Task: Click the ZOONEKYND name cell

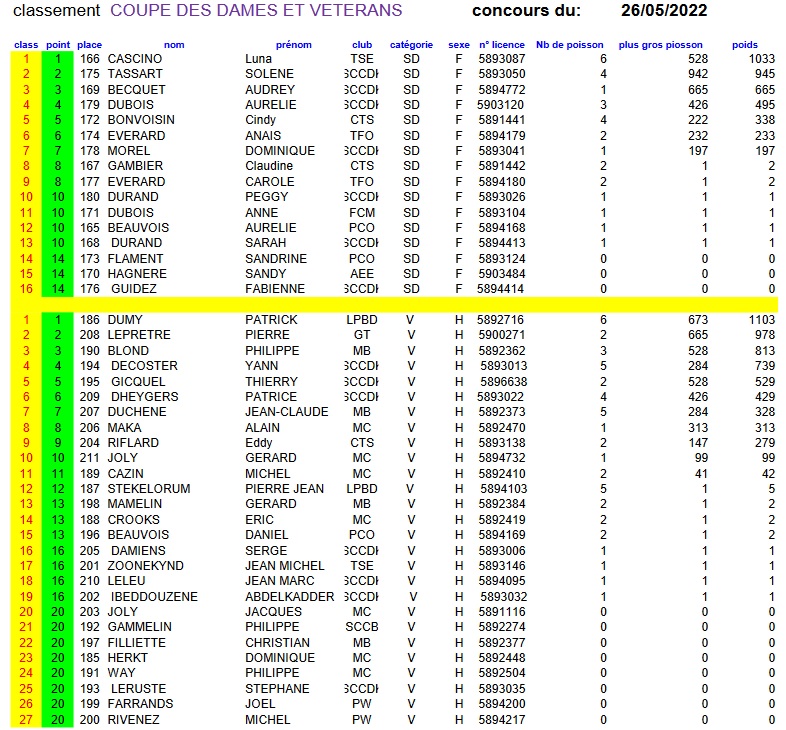Action: click(147, 566)
